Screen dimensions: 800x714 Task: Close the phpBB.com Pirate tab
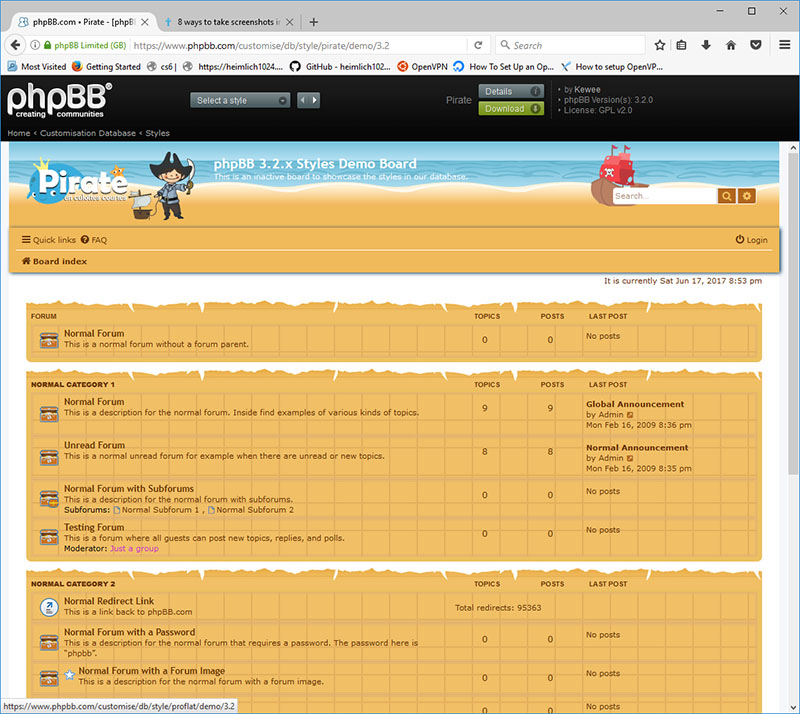click(145, 22)
